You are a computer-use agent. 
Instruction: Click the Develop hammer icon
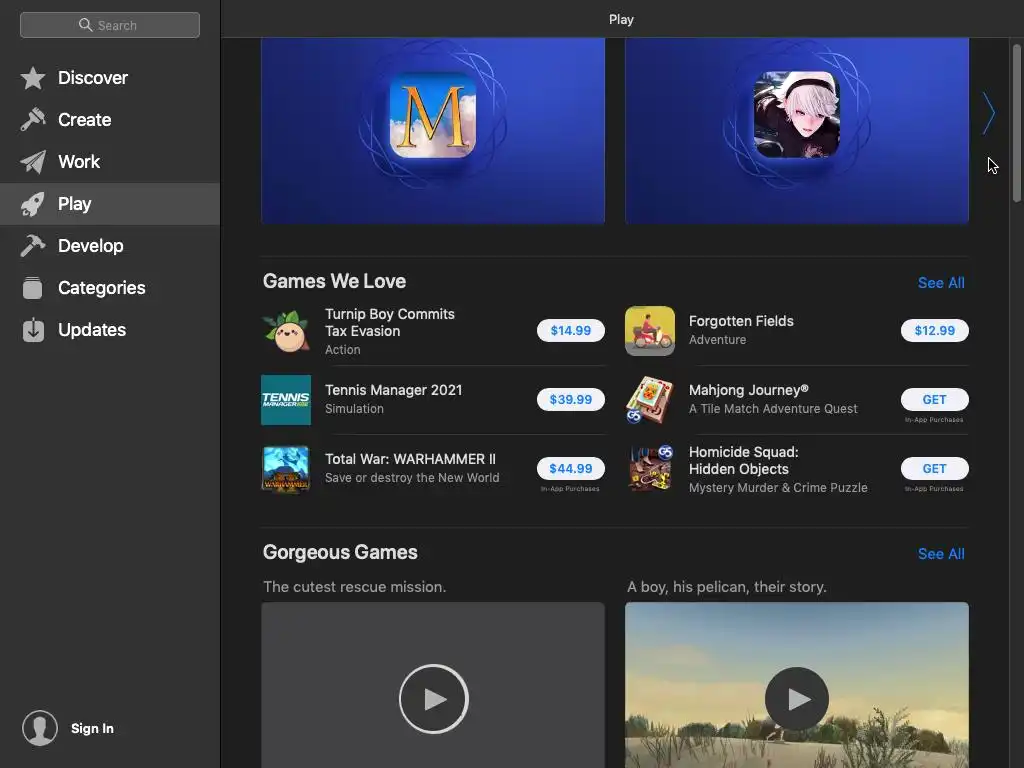(x=33, y=246)
